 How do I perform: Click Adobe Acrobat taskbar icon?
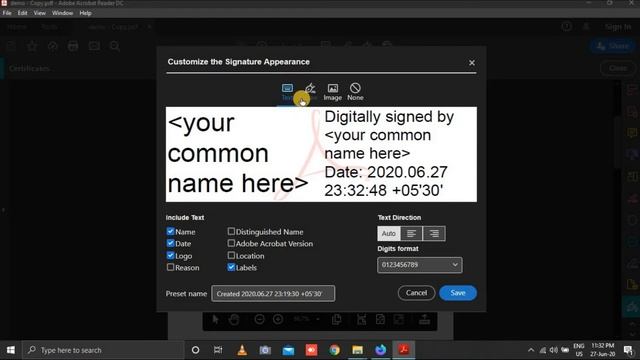point(404,350)
